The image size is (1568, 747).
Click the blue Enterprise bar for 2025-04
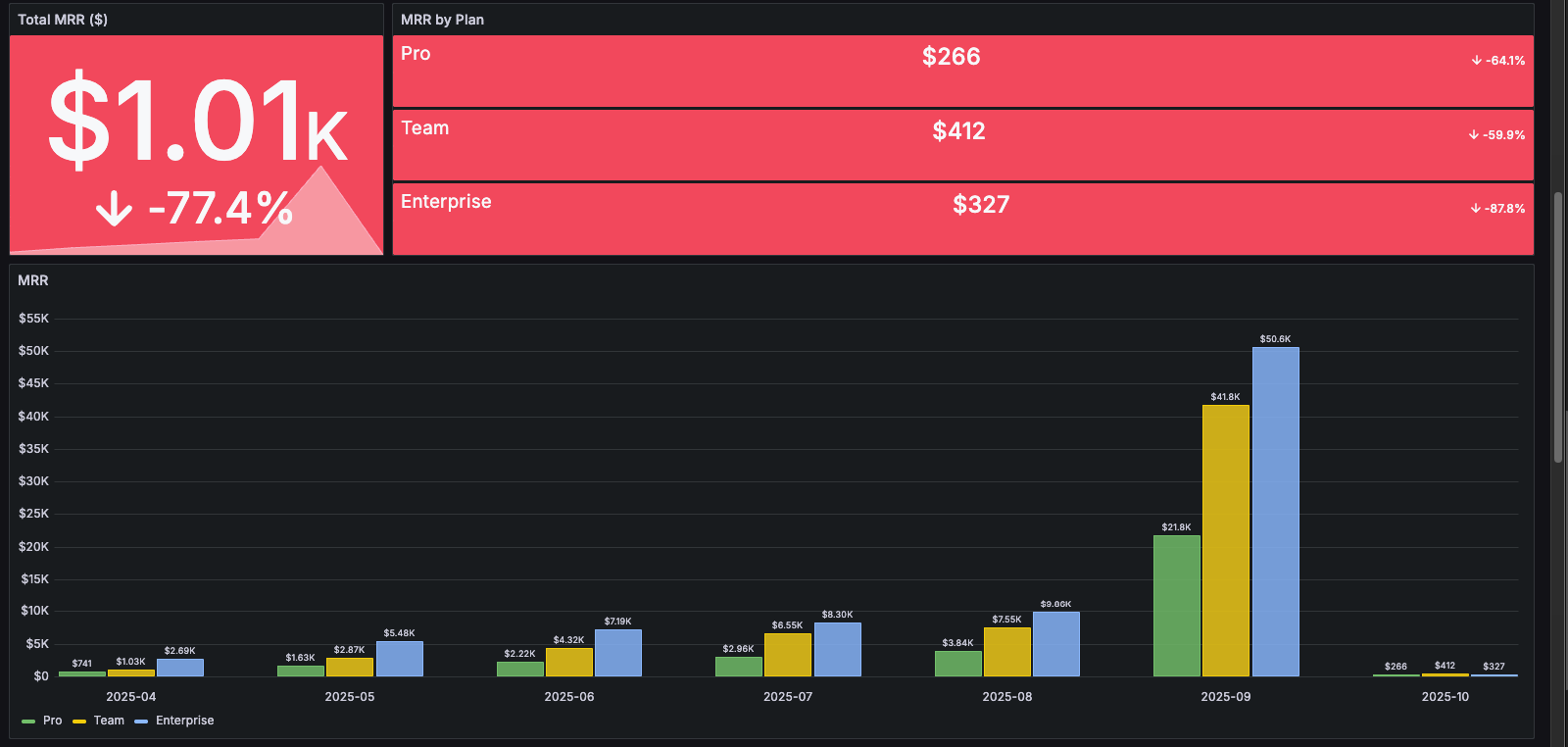[180, 668]
